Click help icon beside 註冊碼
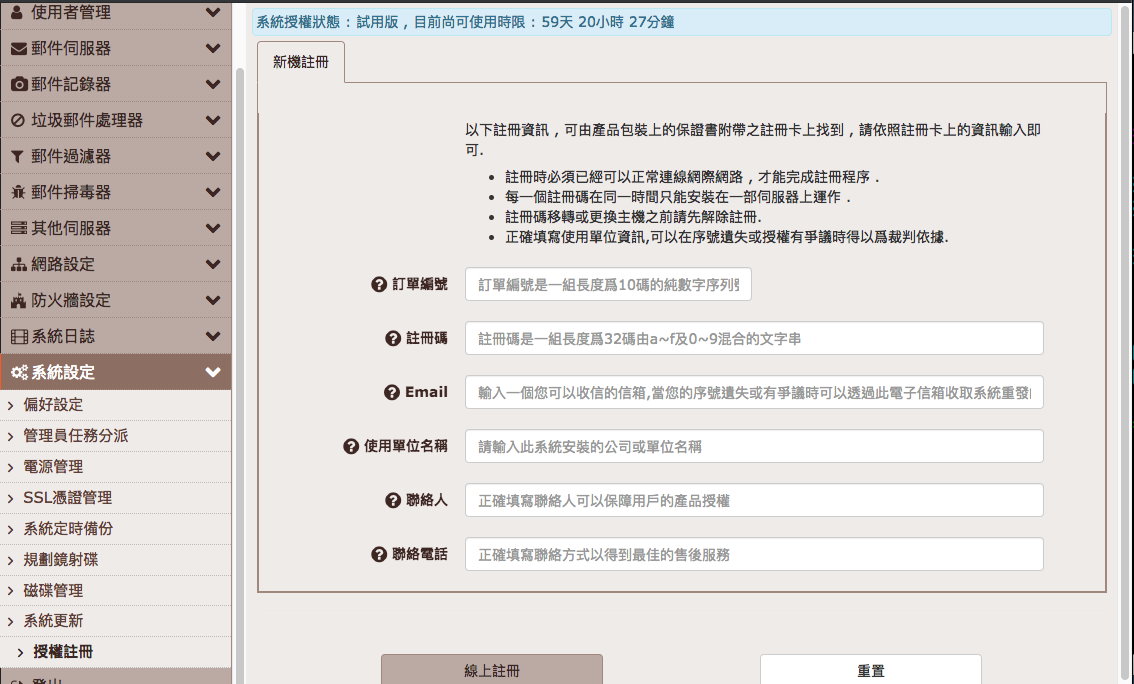 393,338
